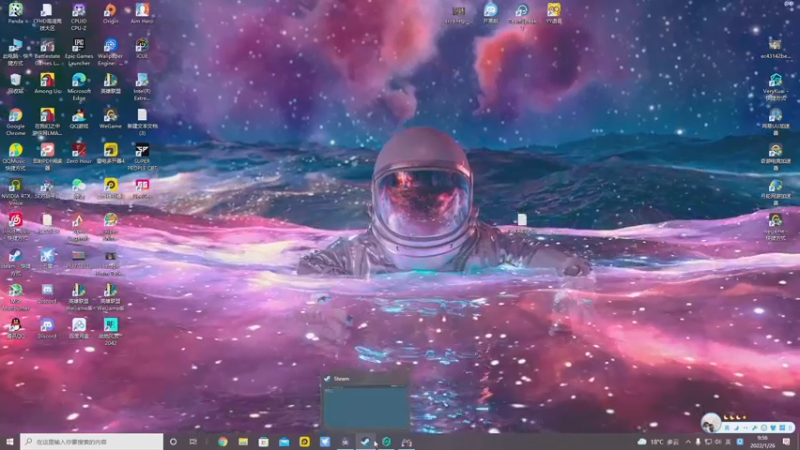Open the Google Chrome desktop shortcut
Image resolution: width=800 pixels, height=450 pixels.
[x=15, y=121]
